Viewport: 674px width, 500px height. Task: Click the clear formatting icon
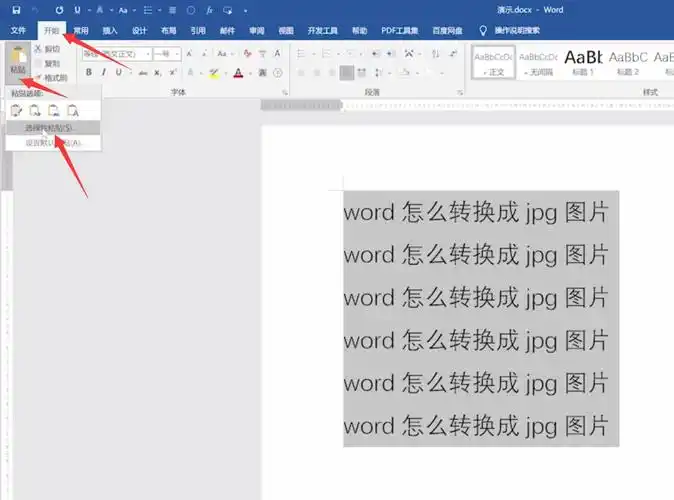point(248,54)
